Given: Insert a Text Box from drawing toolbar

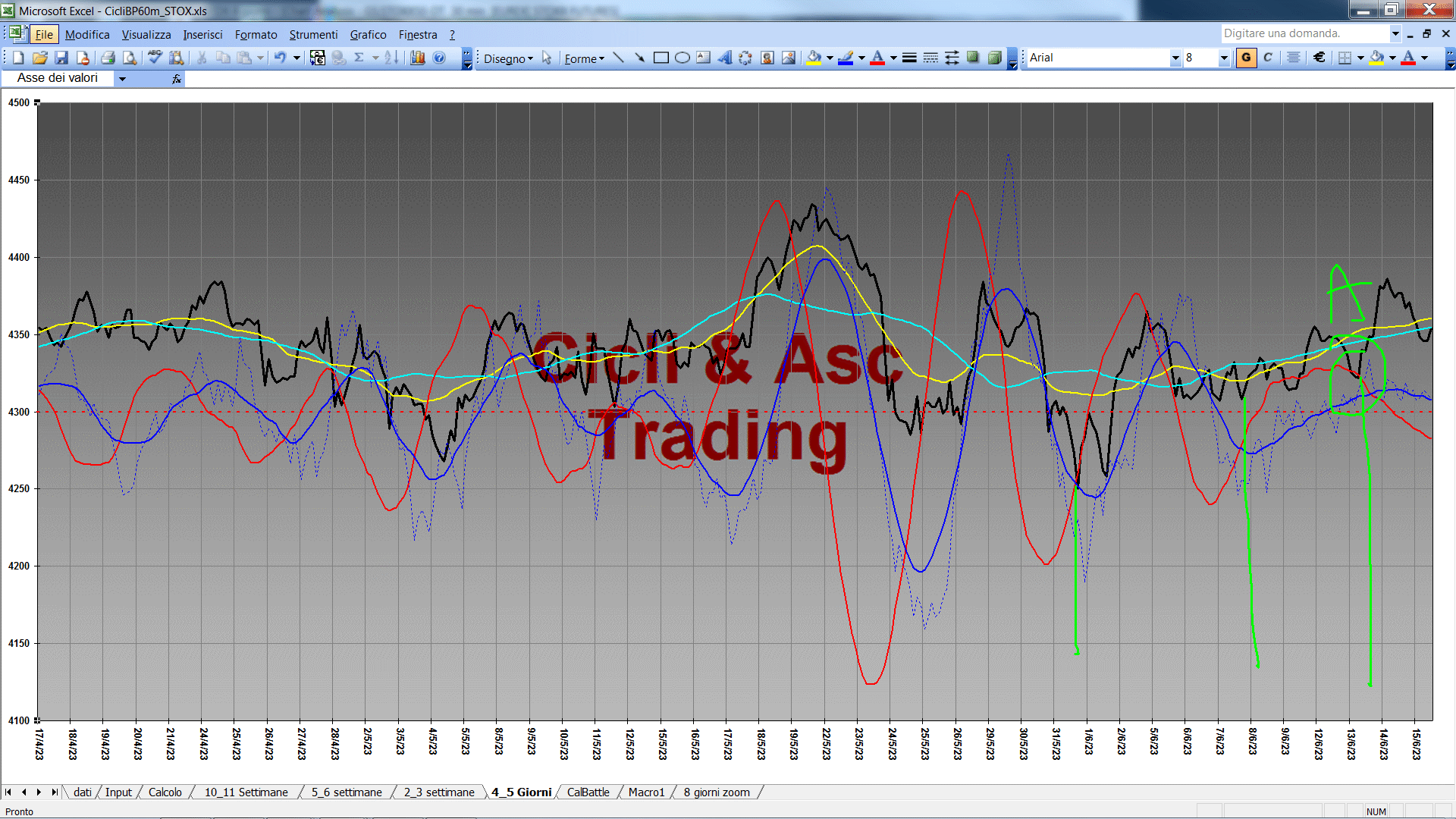Looking at the screenshot, I should coord(704,58).
